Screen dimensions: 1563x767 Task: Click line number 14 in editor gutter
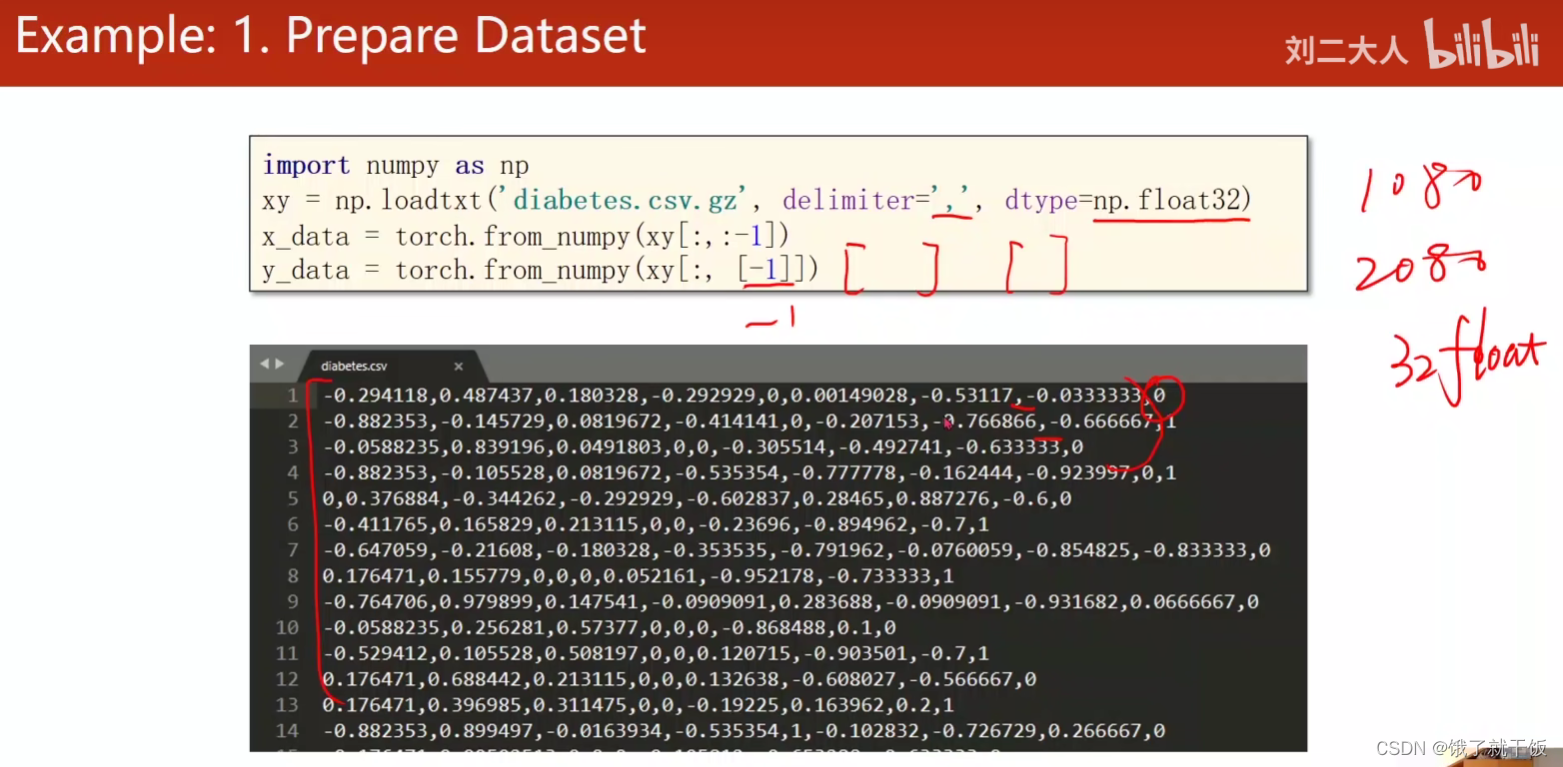coord(287,731)
